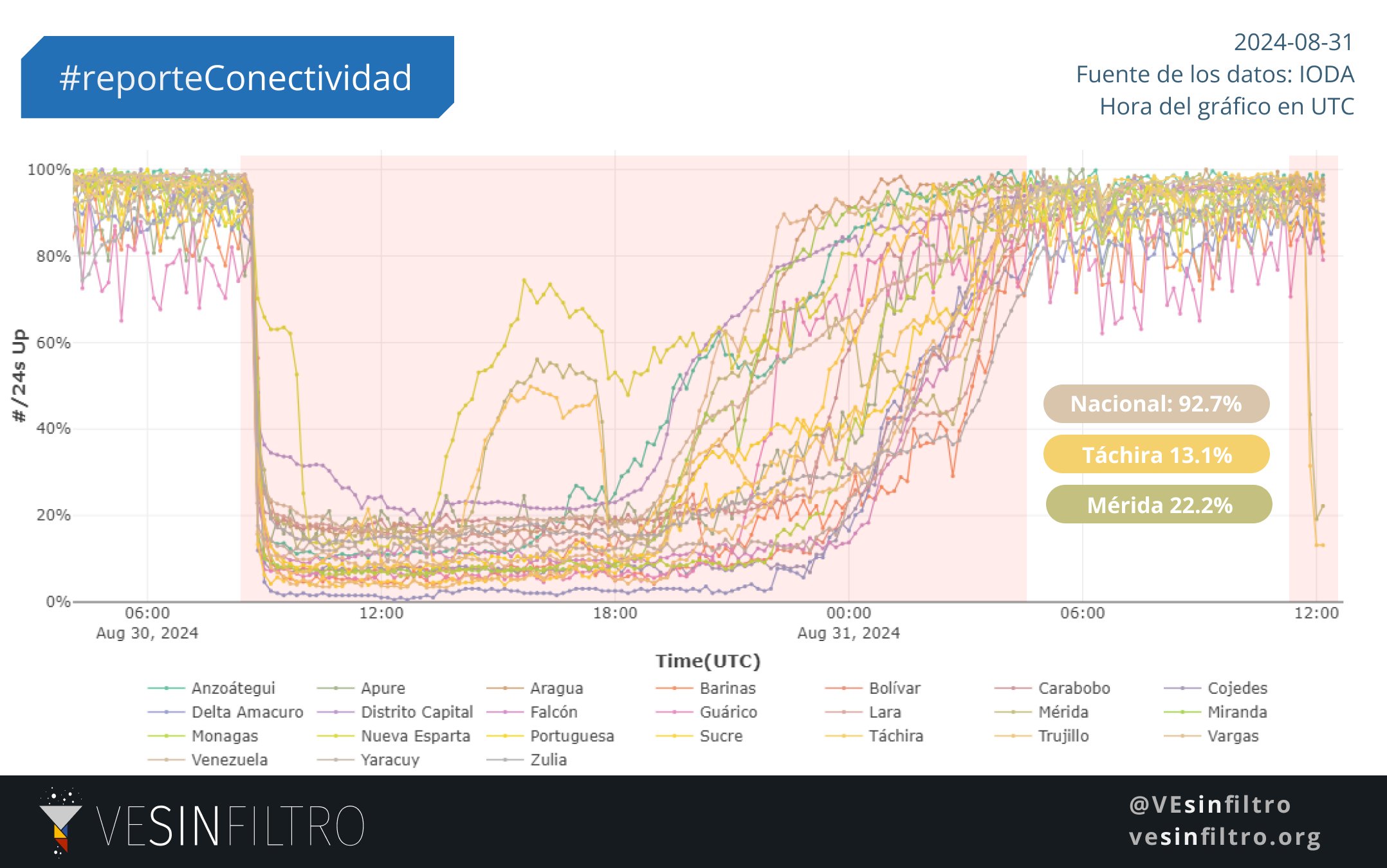The width and height of the screenshot is (1387, 868).
Task: Click the Zulia legend line marker
Action: click(x=505, y=760)
